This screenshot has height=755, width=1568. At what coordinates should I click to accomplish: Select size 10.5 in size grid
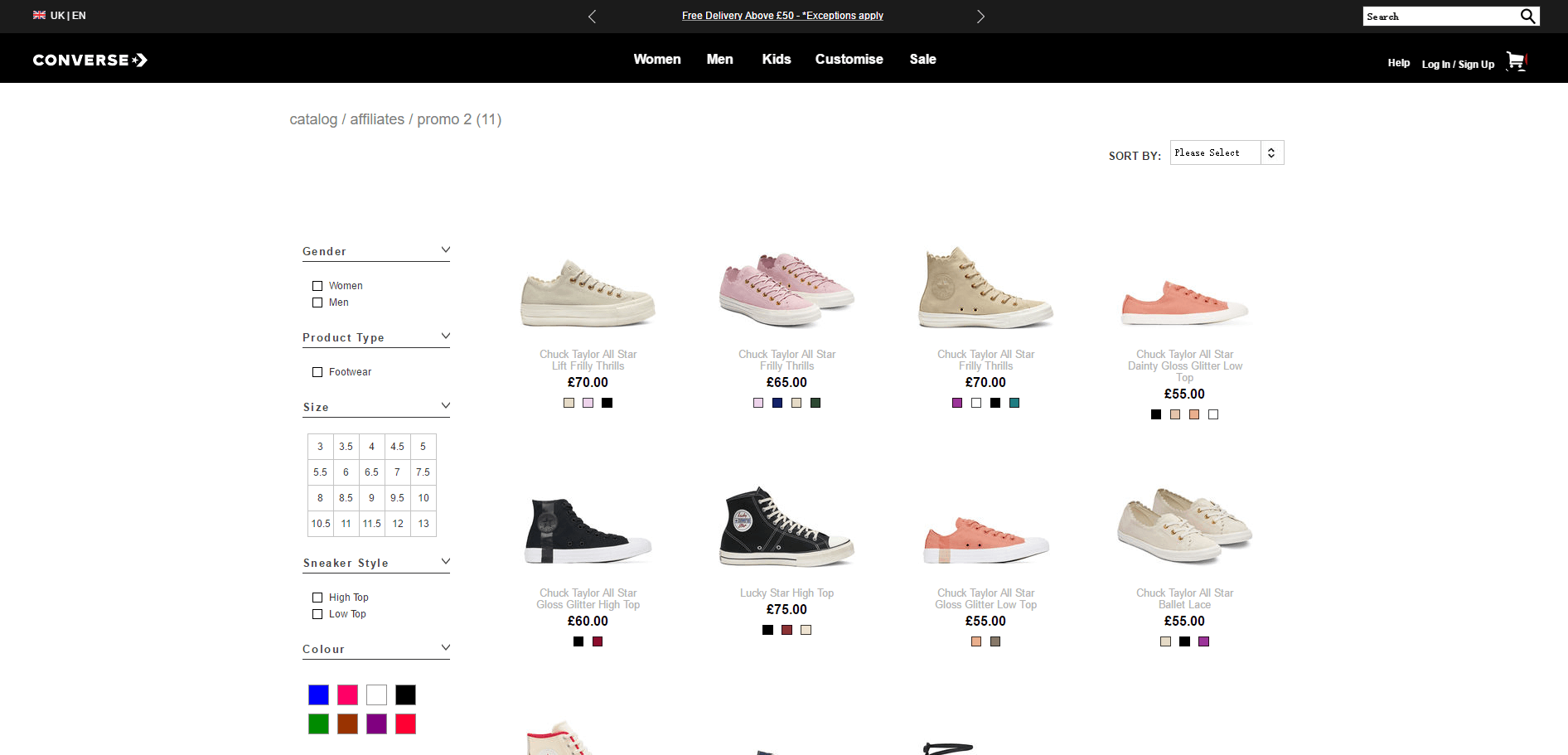point(321,524)
